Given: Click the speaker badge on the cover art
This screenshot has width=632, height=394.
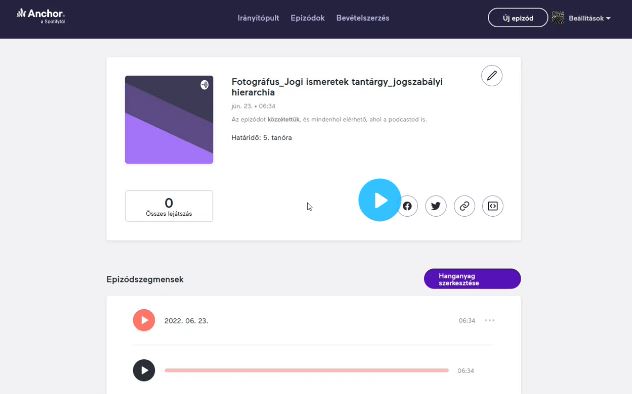Looking at the screenshot, I should [205, 85].
